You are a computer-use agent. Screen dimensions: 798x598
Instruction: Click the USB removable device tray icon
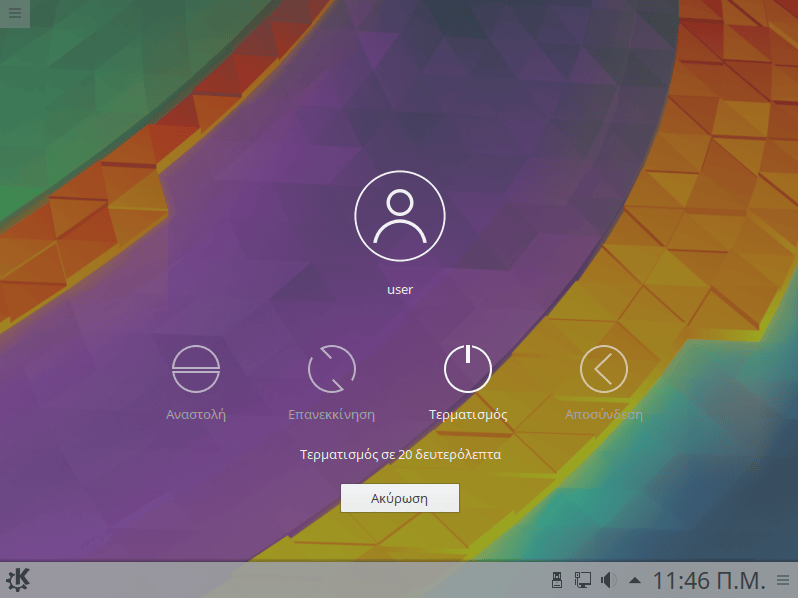tap(557, 580)
